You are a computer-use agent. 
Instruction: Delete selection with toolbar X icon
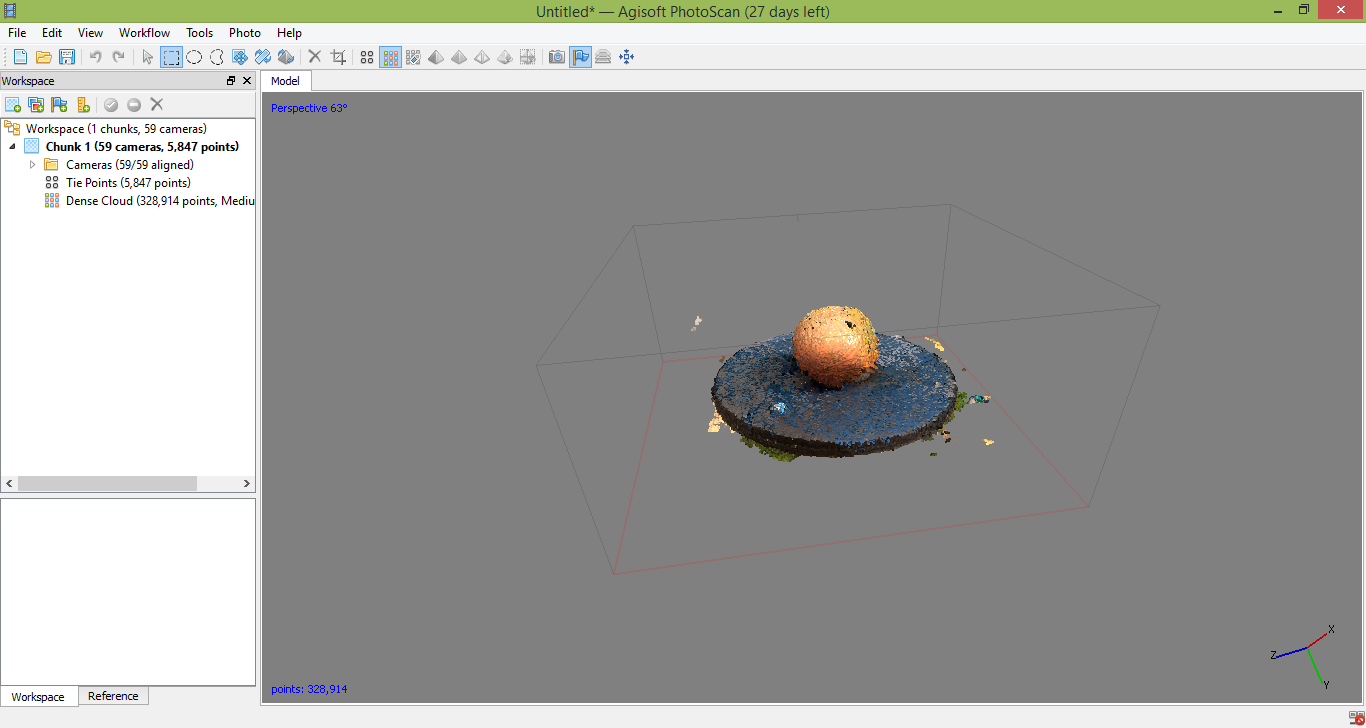tap(314, 57)
